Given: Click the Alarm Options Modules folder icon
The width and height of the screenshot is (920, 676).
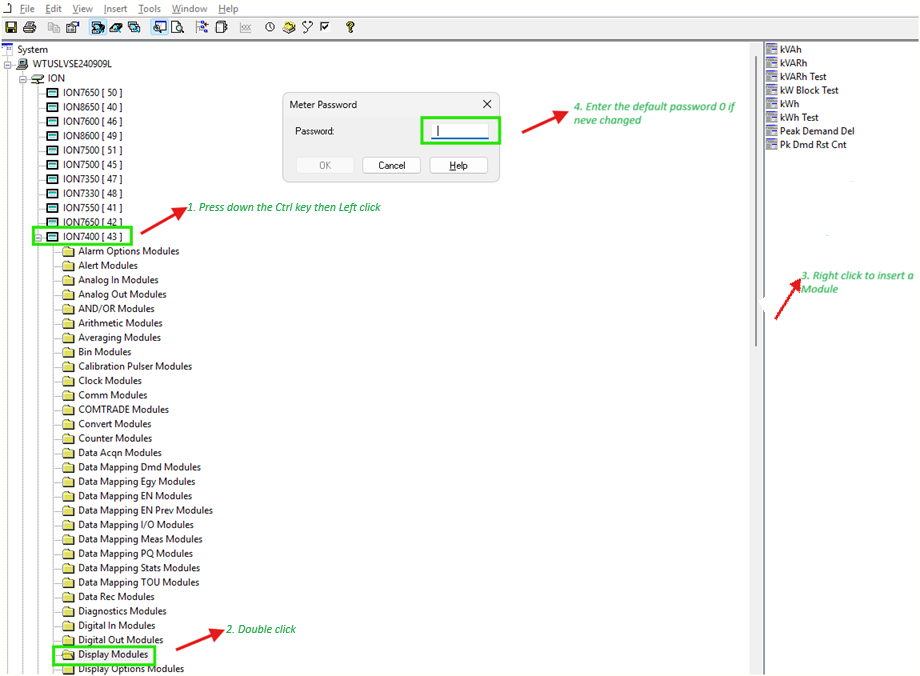Looking at the screenshot, I should 69,251.
